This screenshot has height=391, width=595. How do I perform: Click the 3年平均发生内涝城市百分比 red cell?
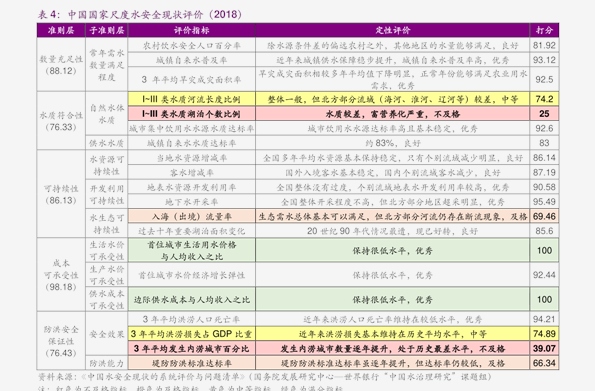point(192,348)
